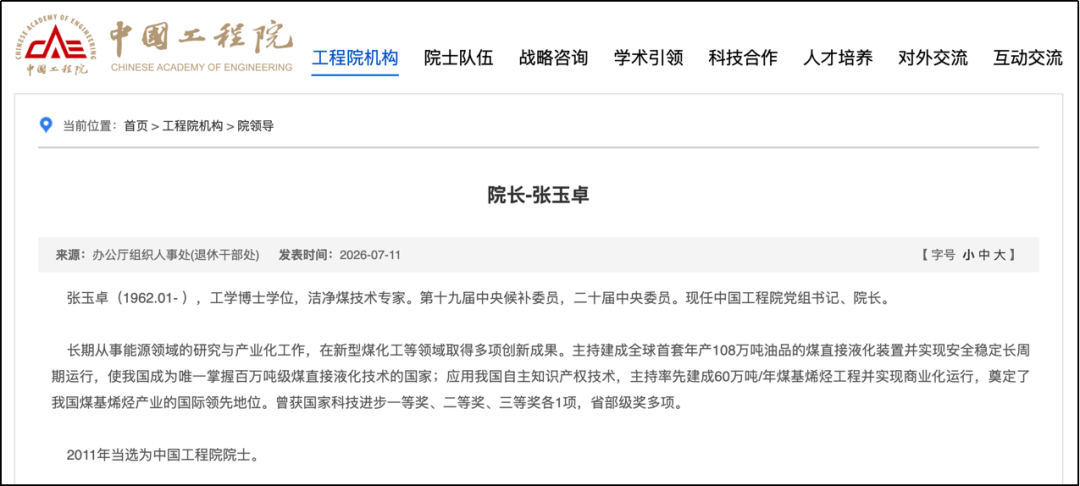Click the 字号 label
Screen dimensions: 1080x486
(943, 255)
